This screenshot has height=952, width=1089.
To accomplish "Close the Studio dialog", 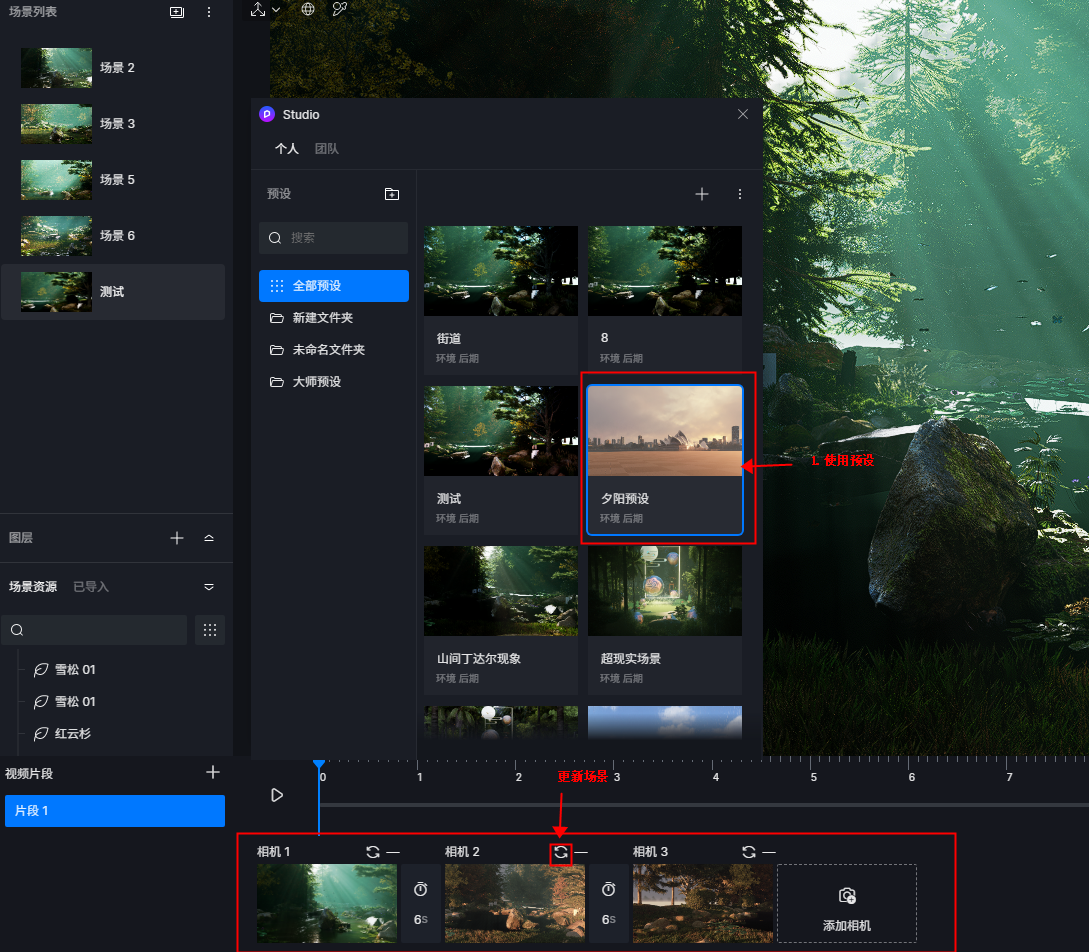I will point(742,114).
